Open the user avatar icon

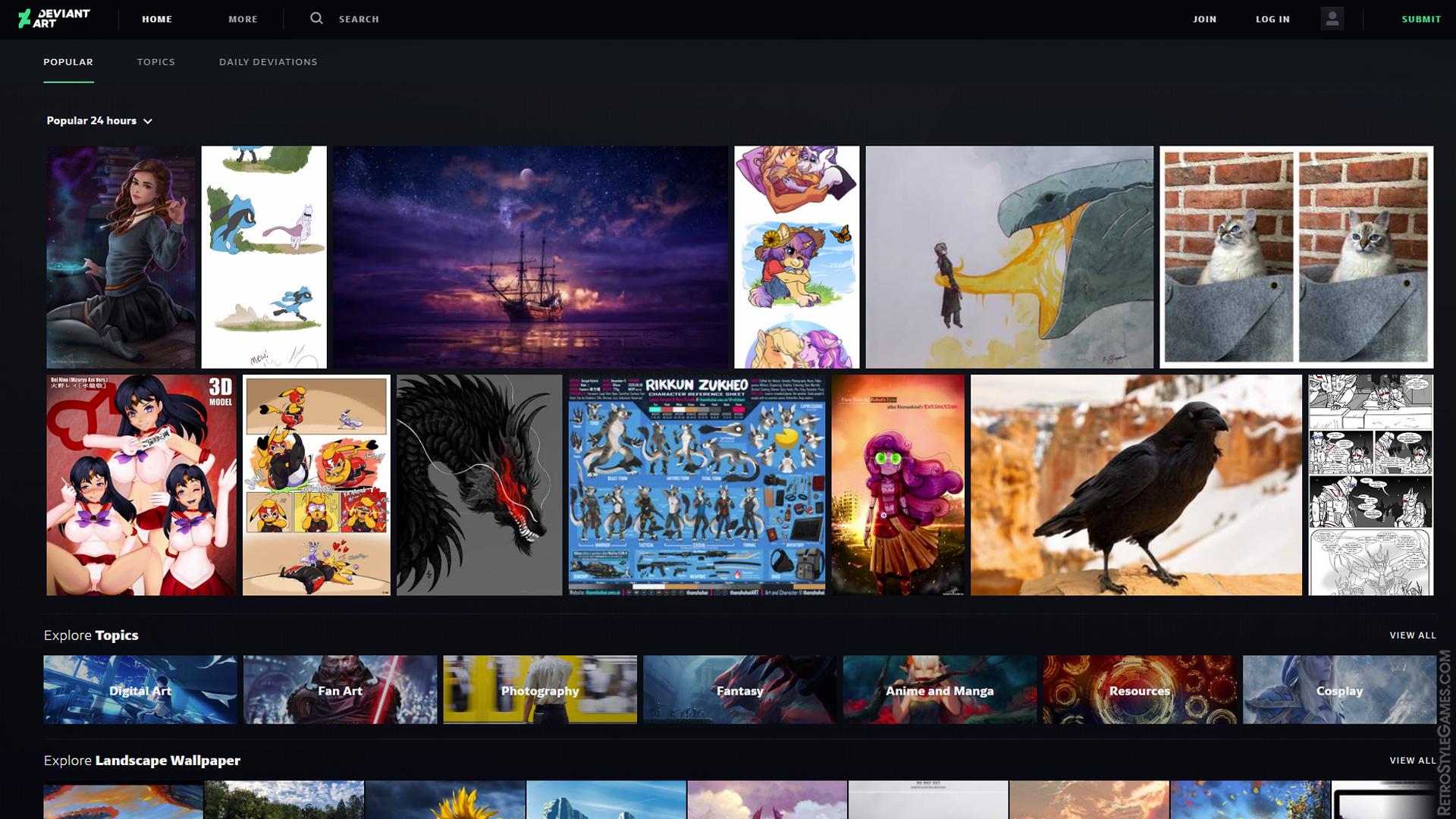coord(1332,18)
